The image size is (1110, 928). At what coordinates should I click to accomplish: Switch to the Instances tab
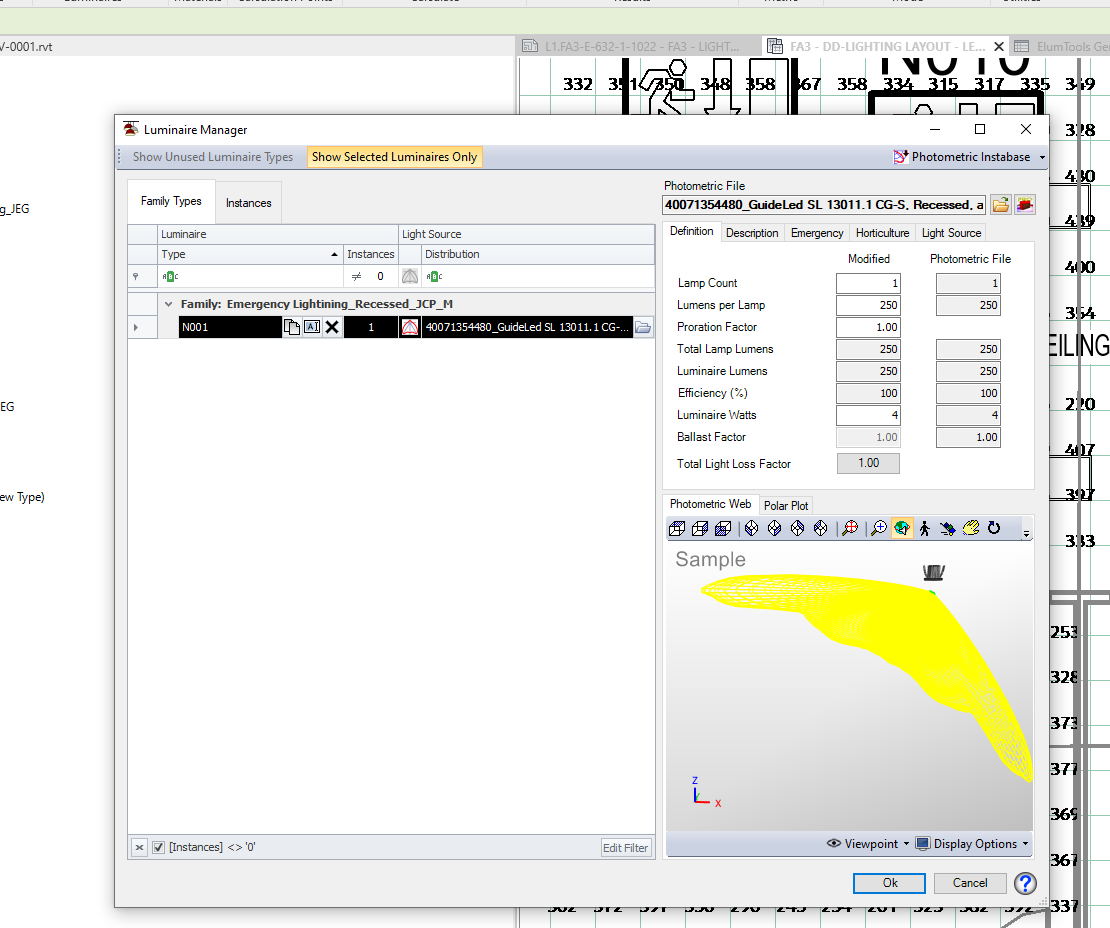coord(248,202)
